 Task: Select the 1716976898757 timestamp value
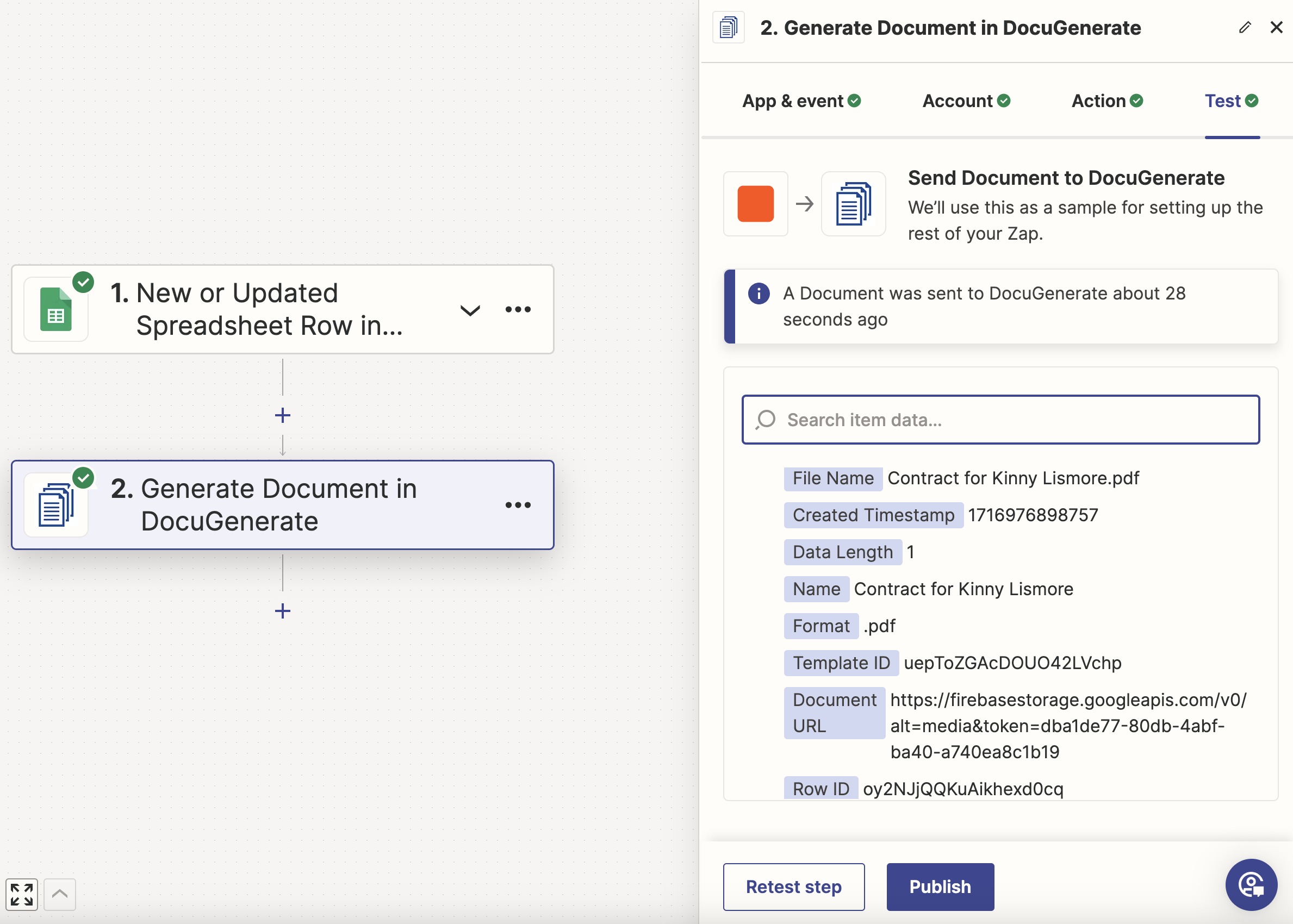(1033, 515)
